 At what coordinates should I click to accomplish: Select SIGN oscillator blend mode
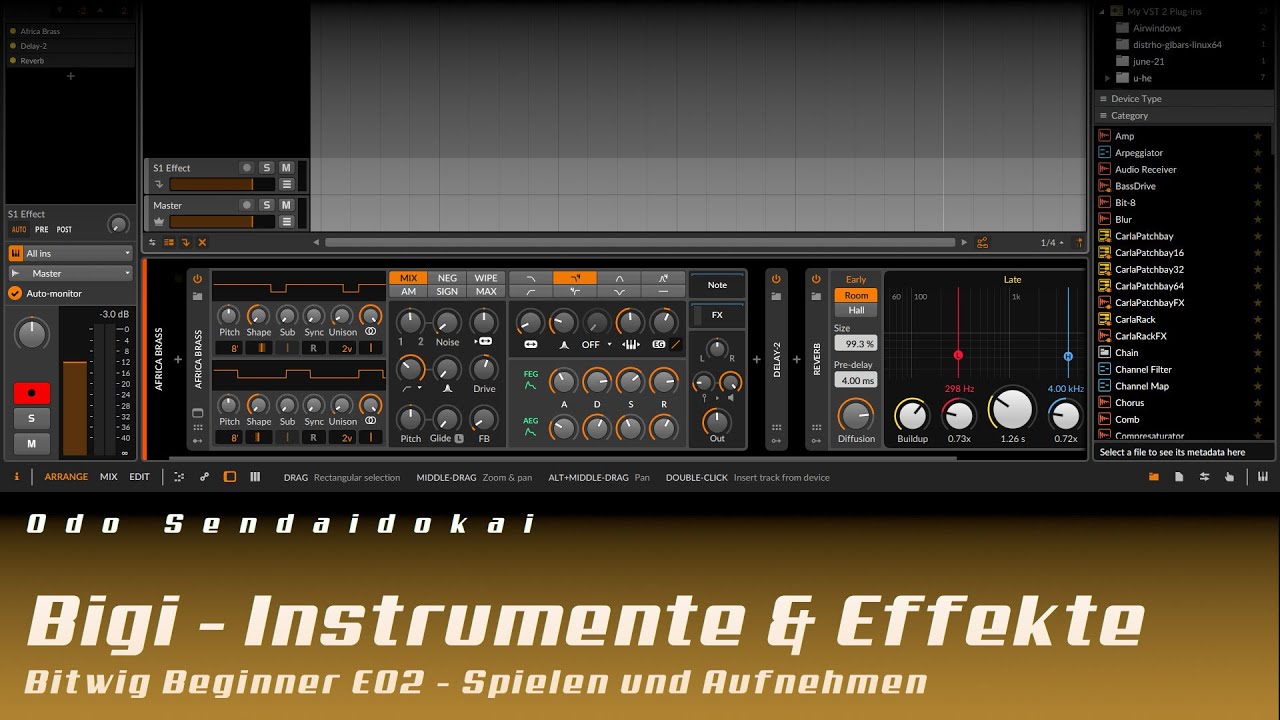click(447, 292)
